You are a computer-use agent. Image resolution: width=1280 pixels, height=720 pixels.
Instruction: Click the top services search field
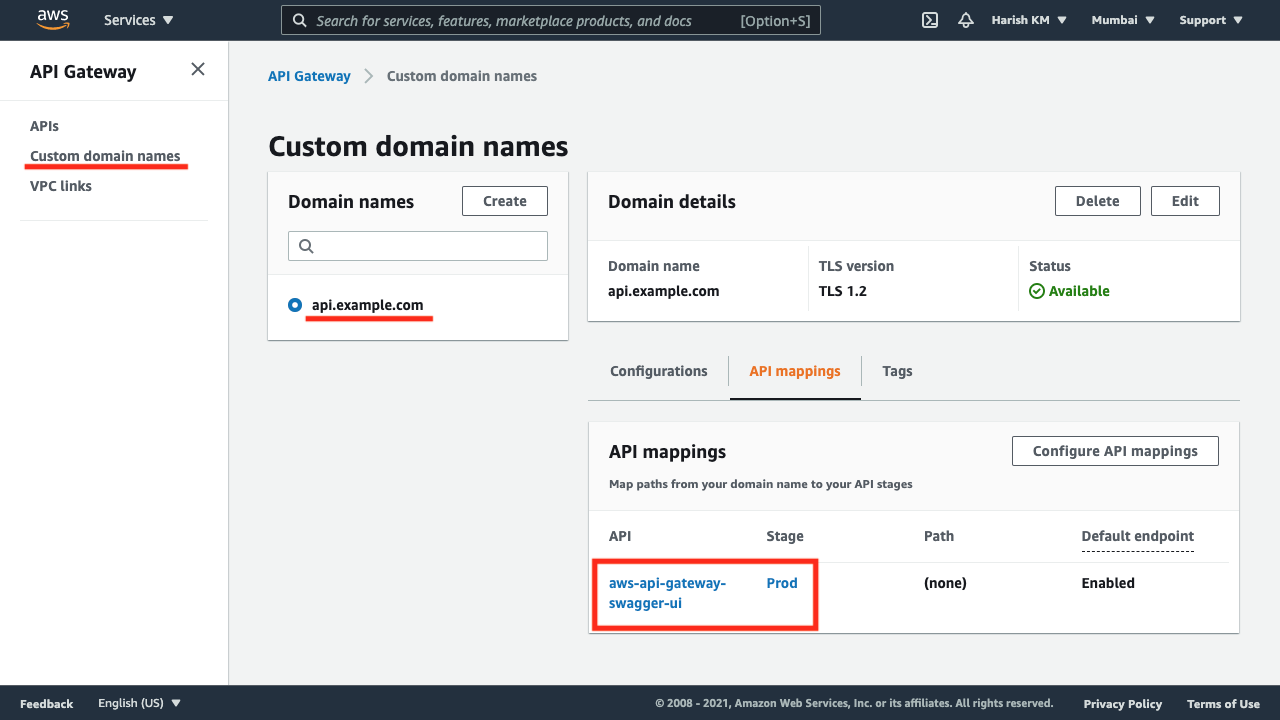[x=550, y=20]
